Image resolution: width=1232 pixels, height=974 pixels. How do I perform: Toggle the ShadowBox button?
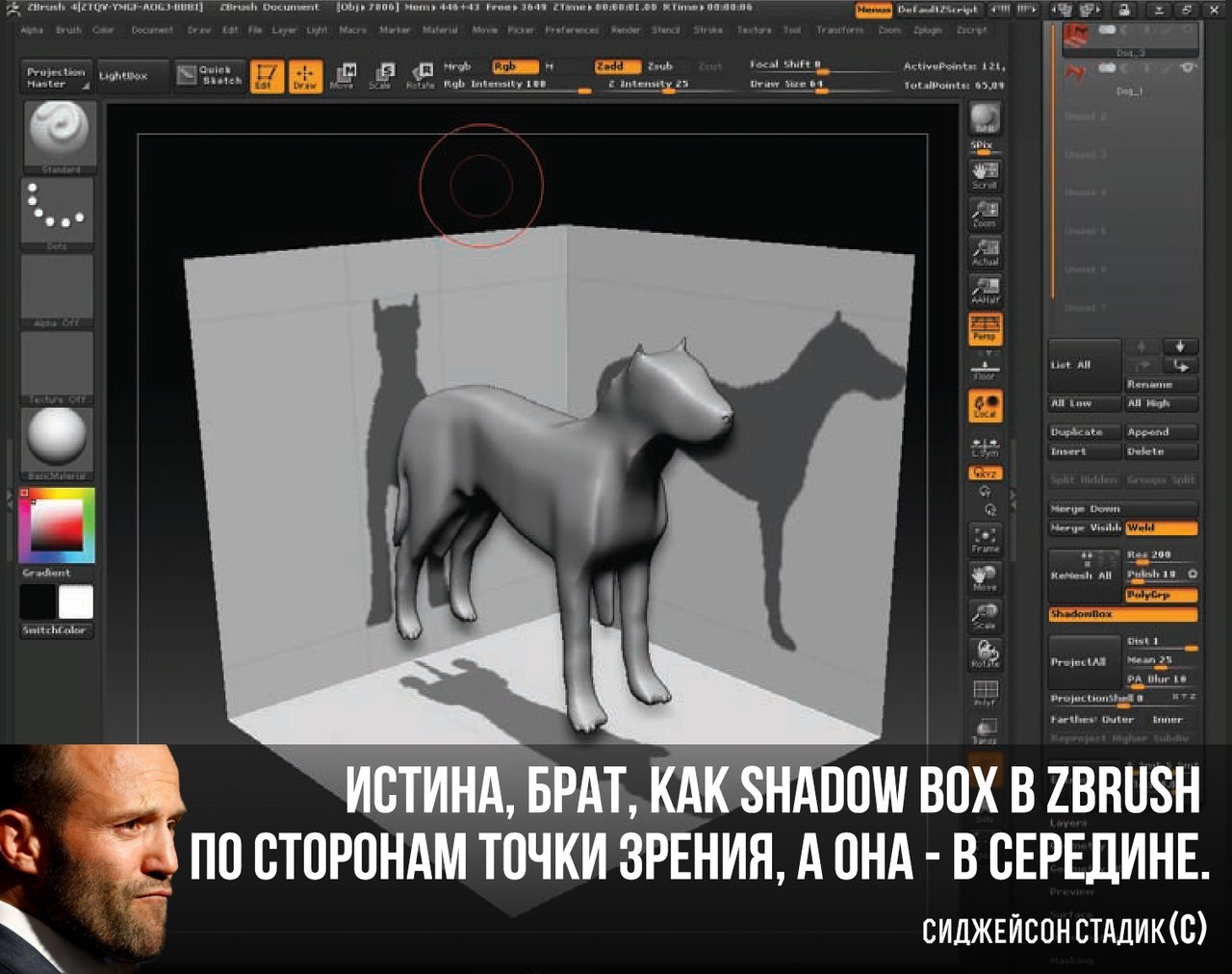pyautogui.click(x=1122, y=614)
